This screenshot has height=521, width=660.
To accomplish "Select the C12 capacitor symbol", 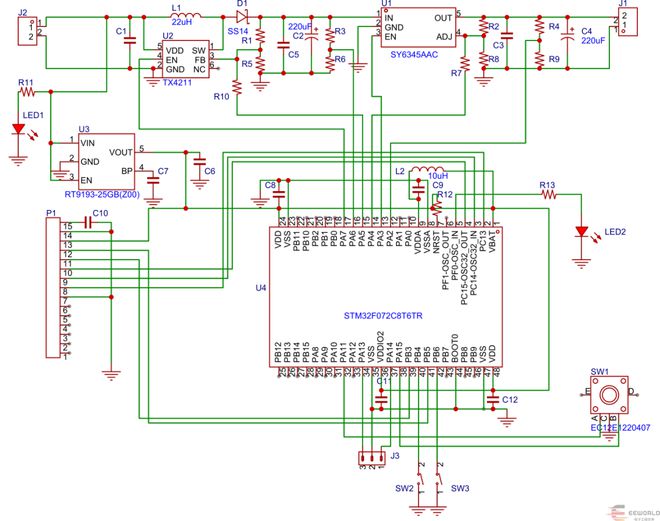I will point(493,399).
